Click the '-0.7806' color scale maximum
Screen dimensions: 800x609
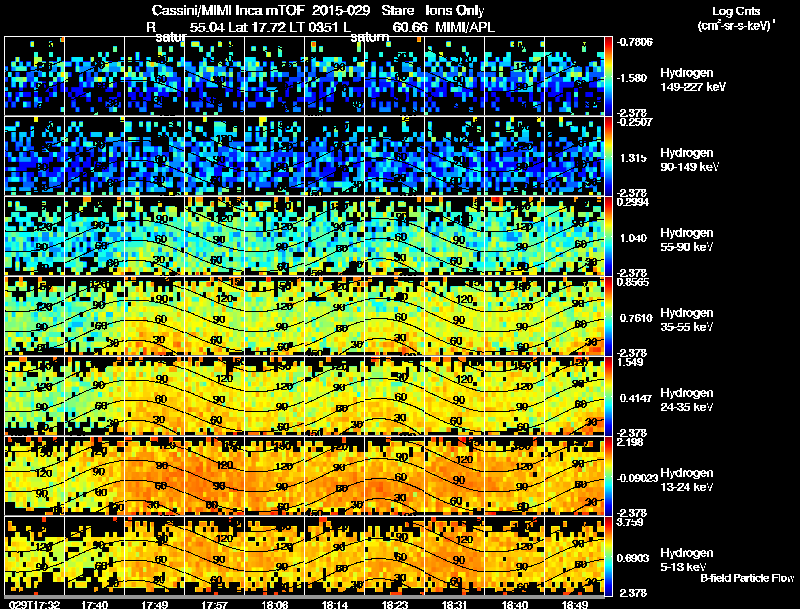(634, 42)
